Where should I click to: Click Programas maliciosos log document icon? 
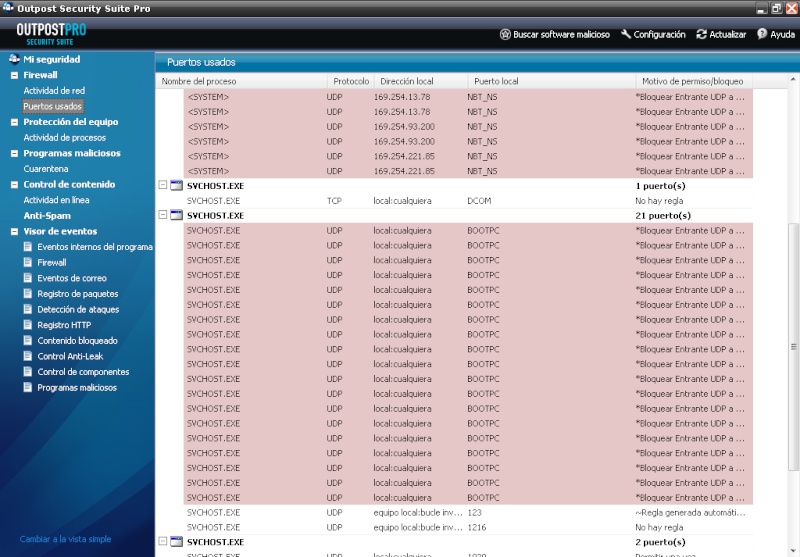(x=28, y=388)
